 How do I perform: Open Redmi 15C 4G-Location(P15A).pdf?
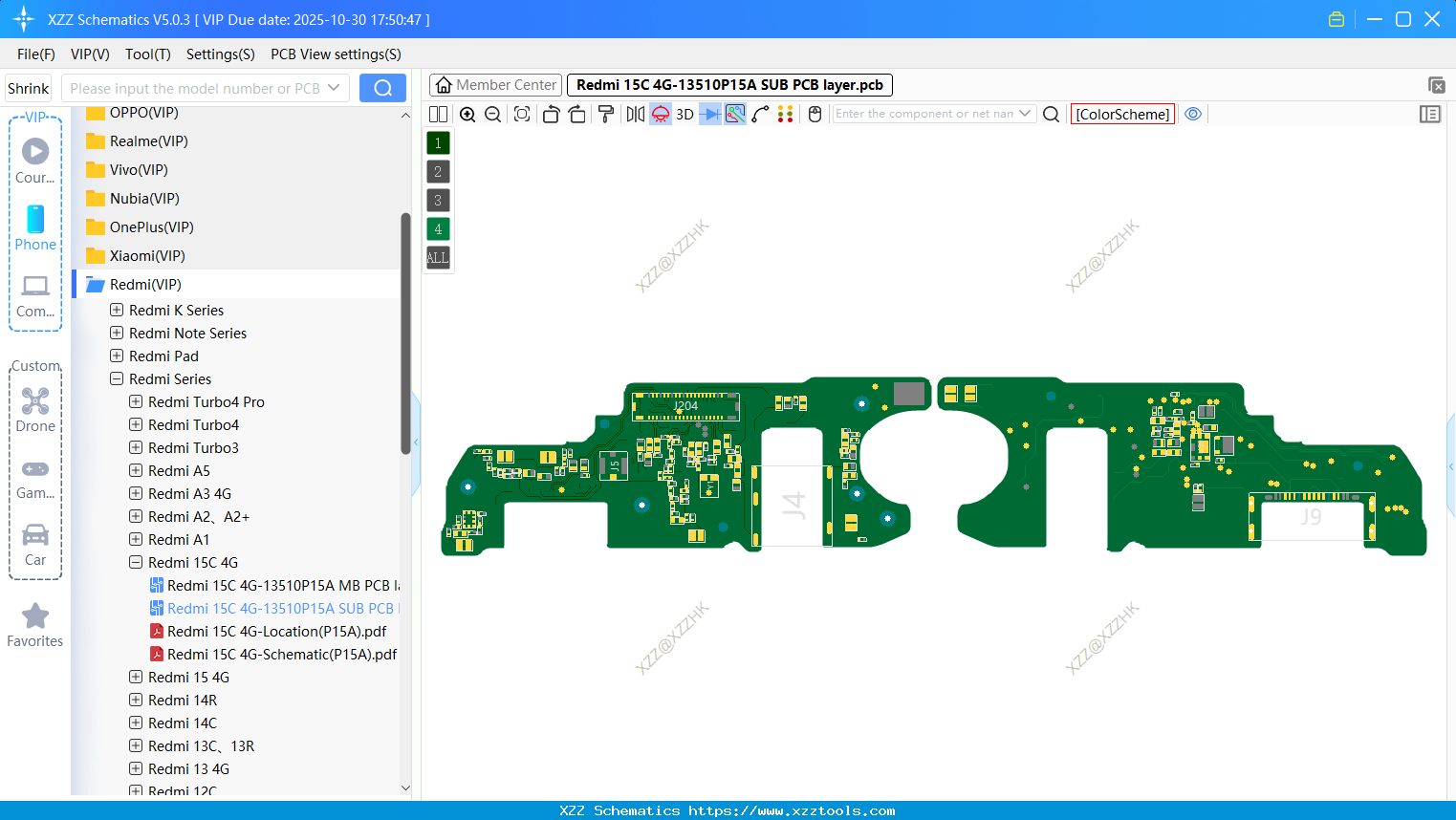click(268, 631)
